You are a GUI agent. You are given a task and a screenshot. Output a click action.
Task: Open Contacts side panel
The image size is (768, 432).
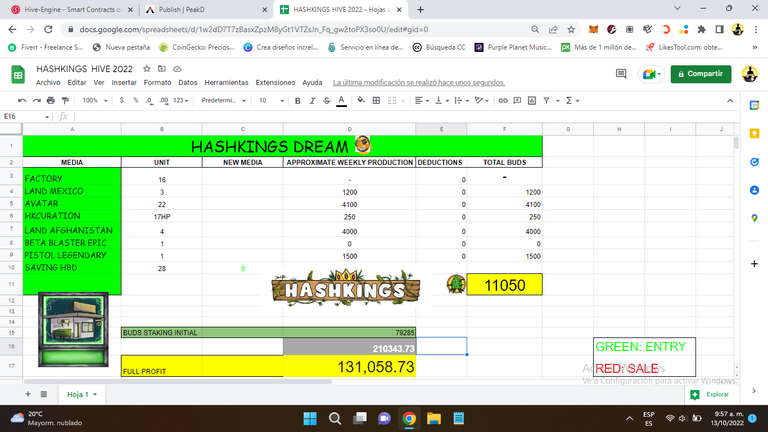(754, 190)
